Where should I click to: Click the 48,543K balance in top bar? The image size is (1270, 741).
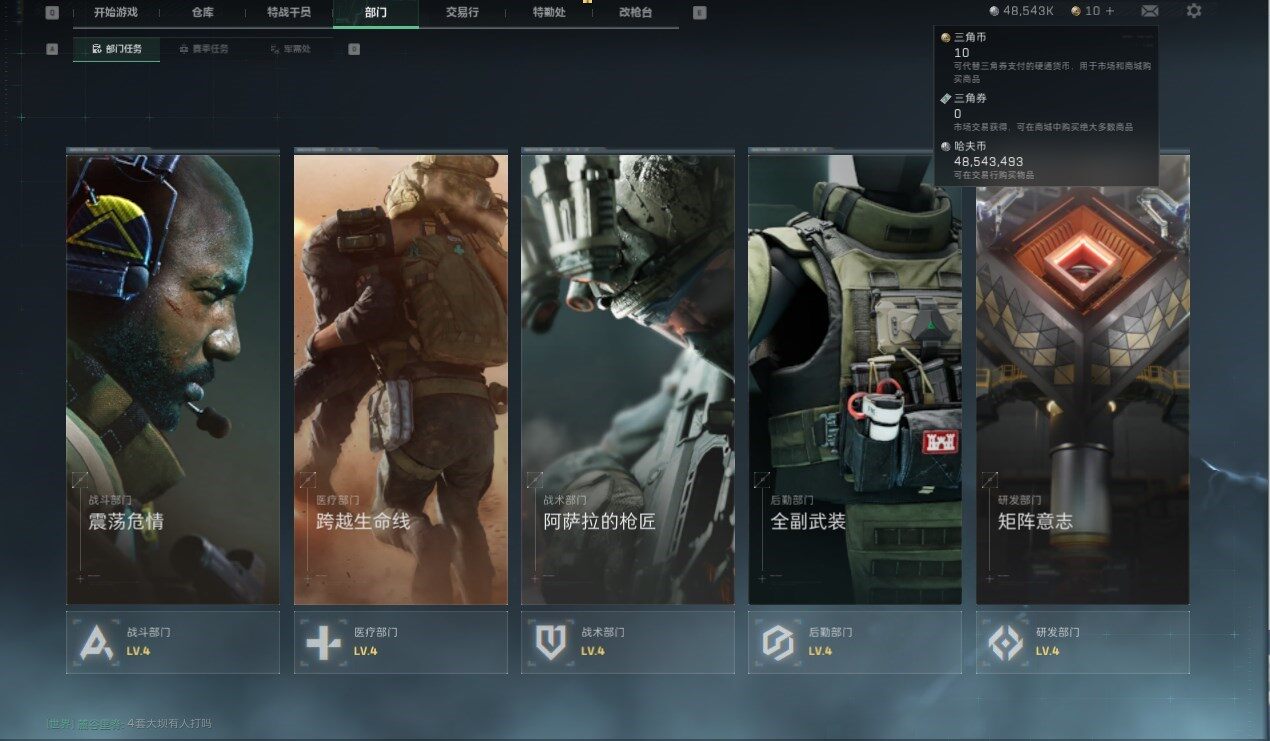(x=1028, y=11)
